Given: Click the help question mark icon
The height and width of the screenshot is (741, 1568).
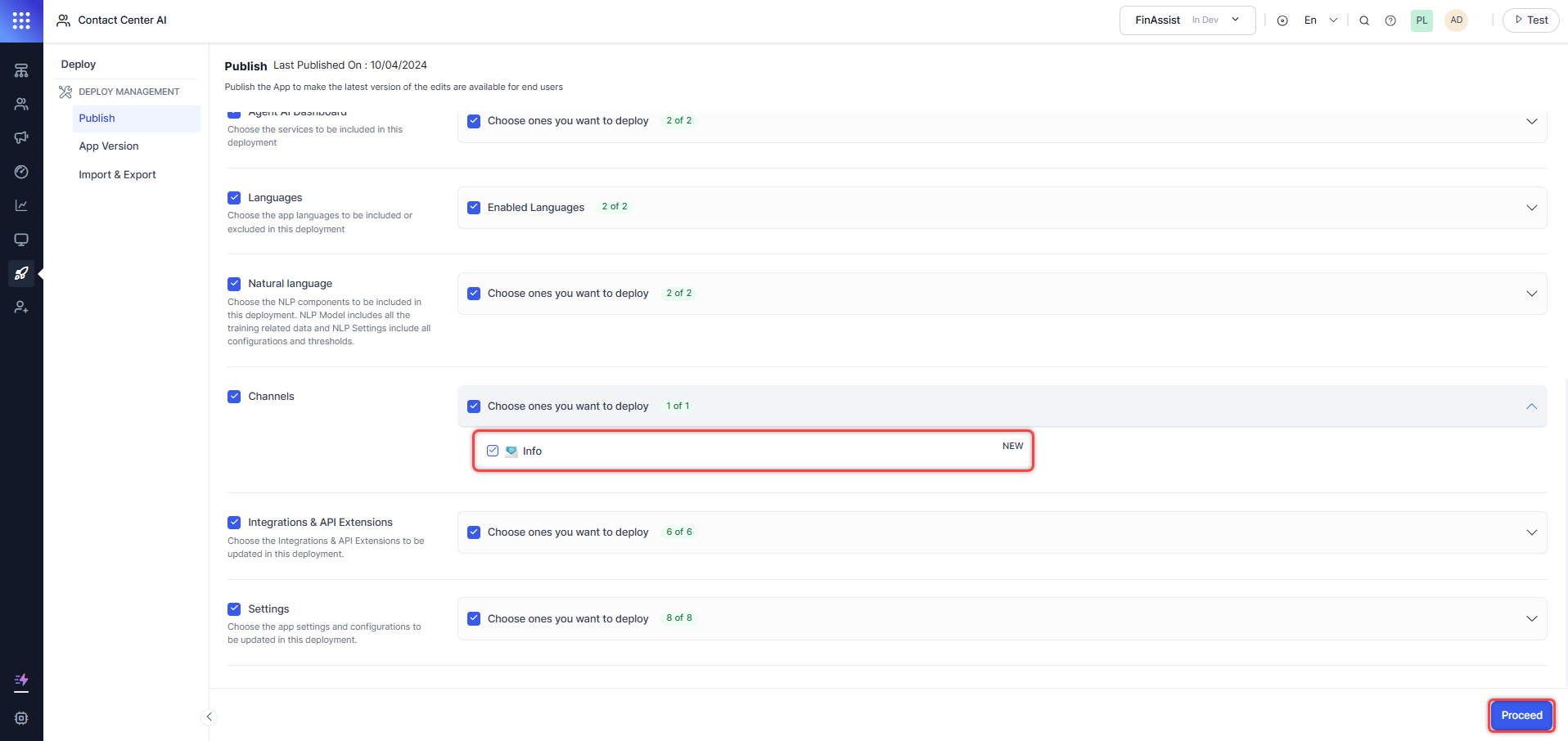Looking at the screenshot, I should tap(1390, 20).
